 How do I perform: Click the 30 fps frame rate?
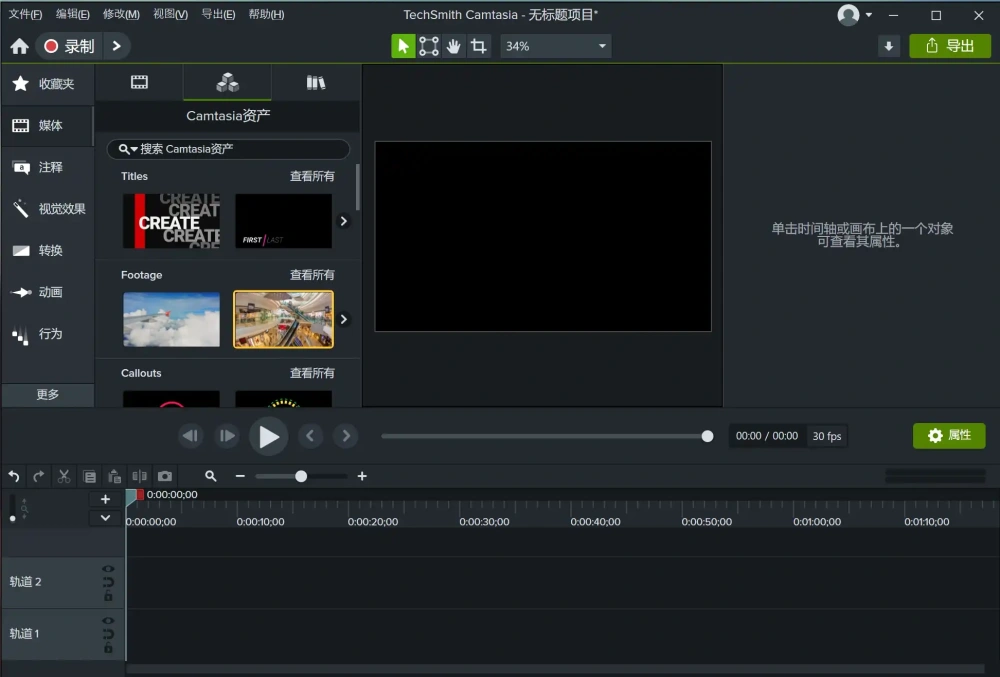tap(827, 436)
